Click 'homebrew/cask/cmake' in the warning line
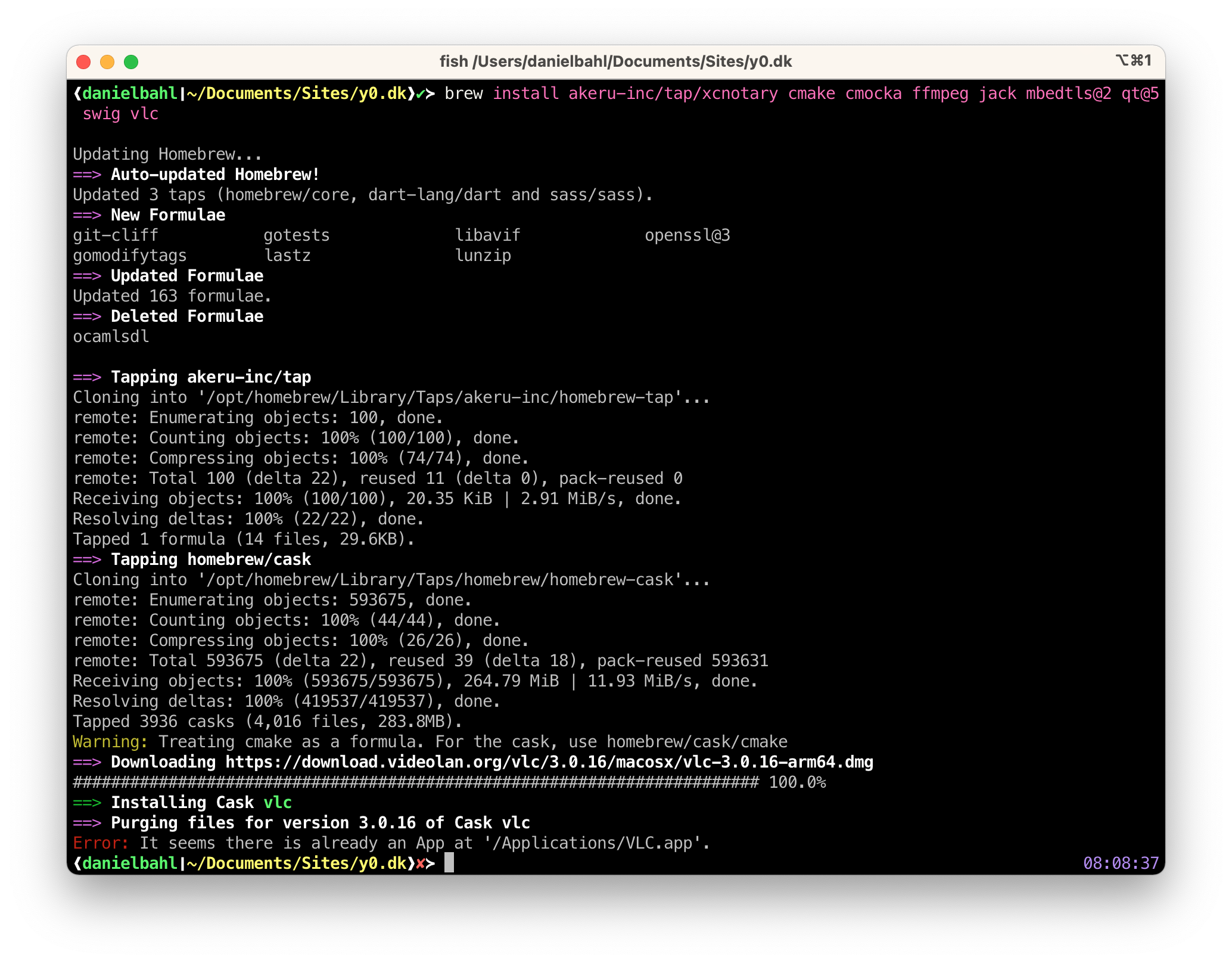The height and width of the screenshot is (963, 1232). [697, 742]
